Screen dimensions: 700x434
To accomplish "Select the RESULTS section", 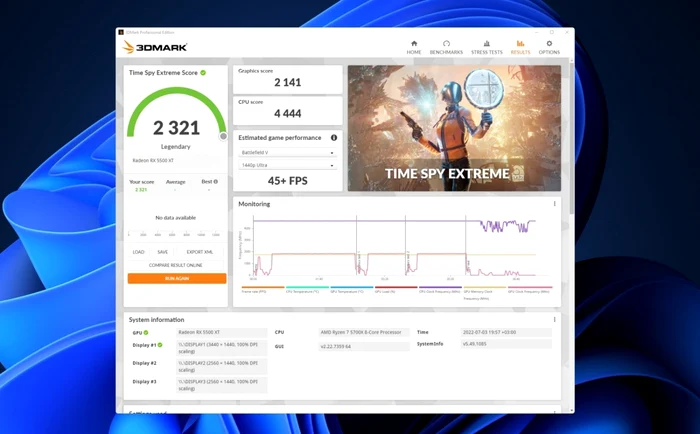I will point(520,47).
